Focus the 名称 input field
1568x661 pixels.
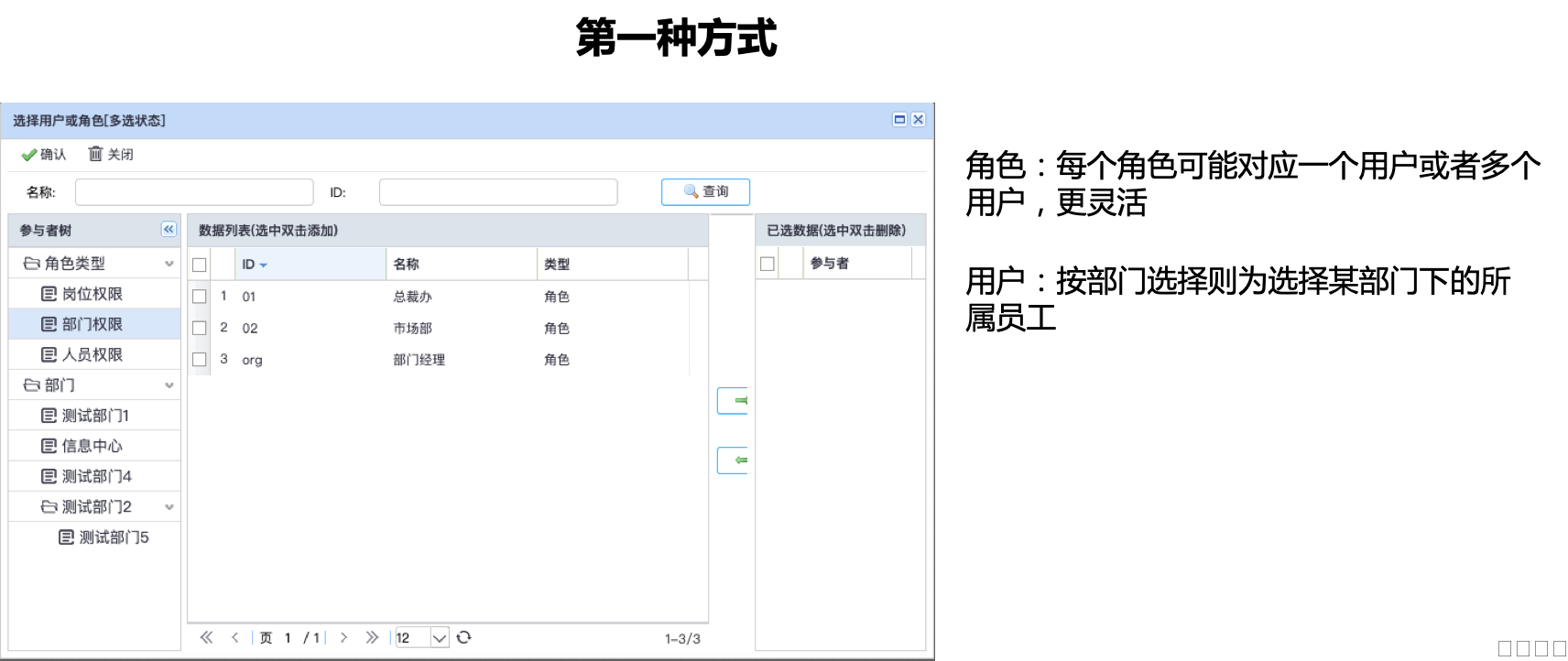tap(194, 192)
